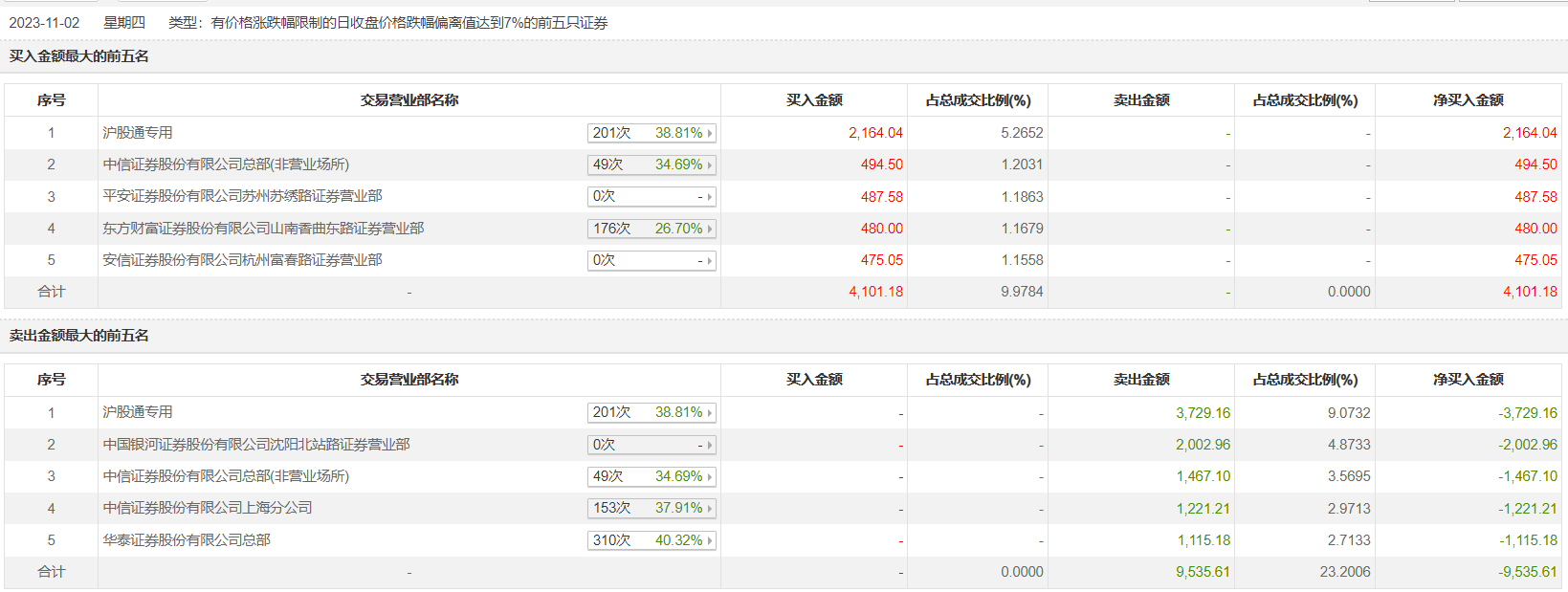
Task: Select the 合计 label in the sell table
Action: [51, 572]
